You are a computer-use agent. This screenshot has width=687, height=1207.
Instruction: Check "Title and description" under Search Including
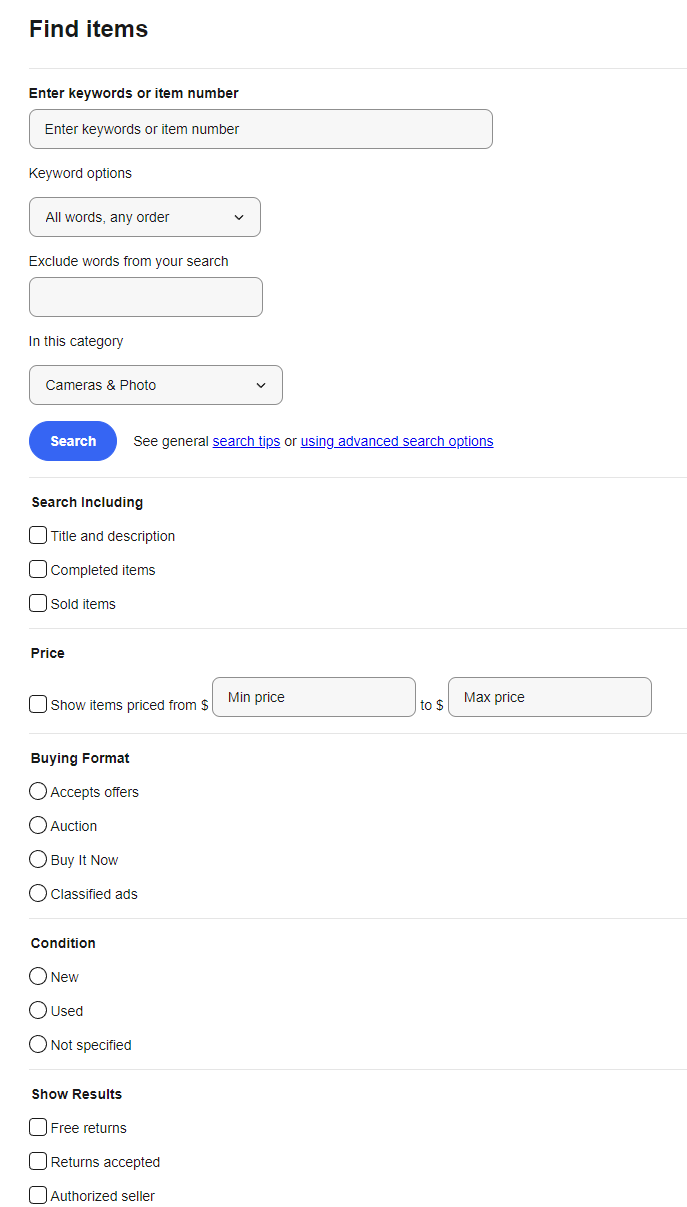point(37,535)
